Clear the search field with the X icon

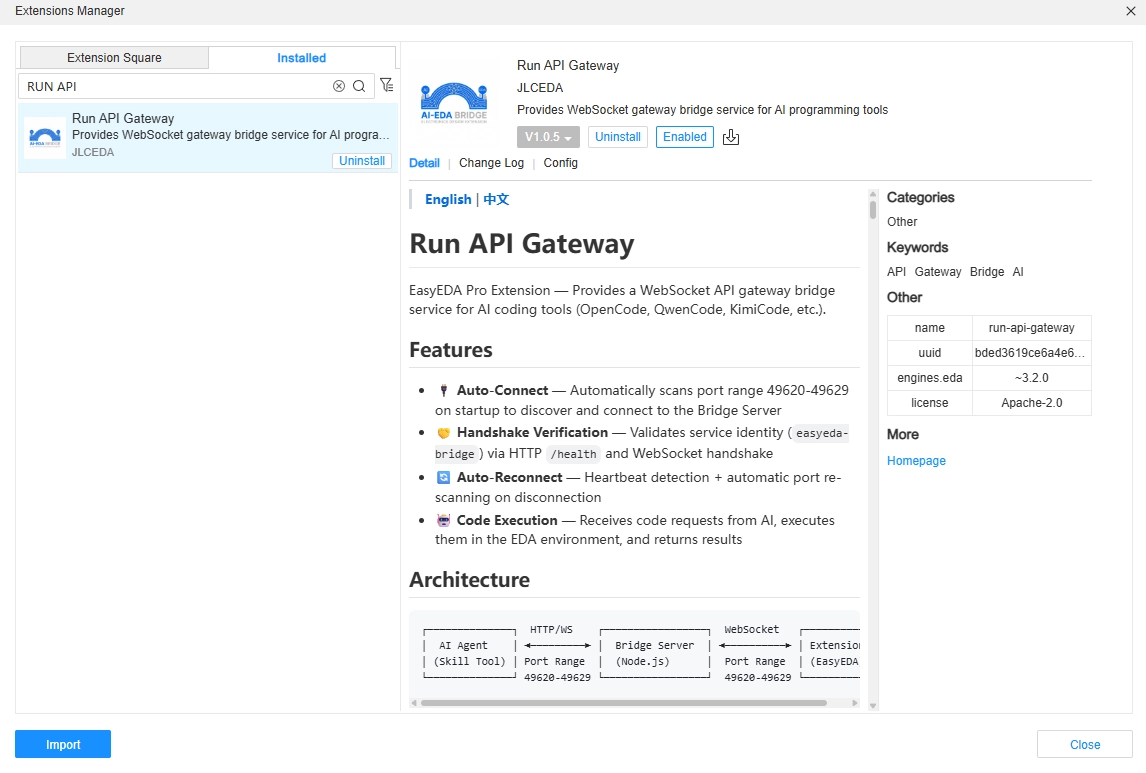click(x=338, y=86)
